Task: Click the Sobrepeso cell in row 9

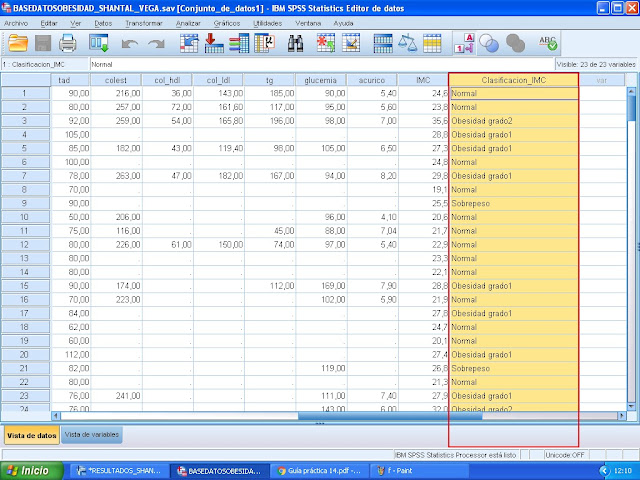Action: 513,203
